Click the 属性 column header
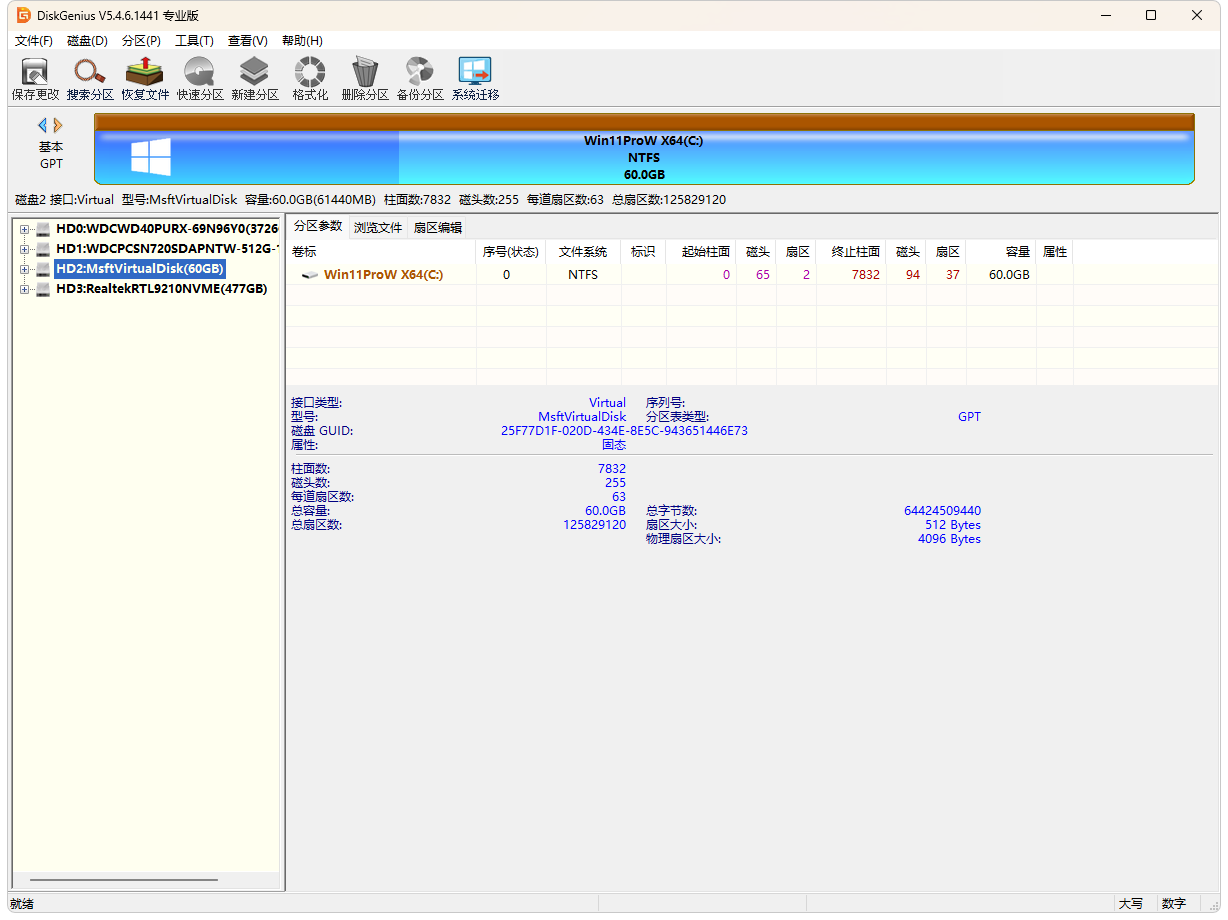Screen dimensions: 1228x920 pyautogui.click(x=1055, y=252)
